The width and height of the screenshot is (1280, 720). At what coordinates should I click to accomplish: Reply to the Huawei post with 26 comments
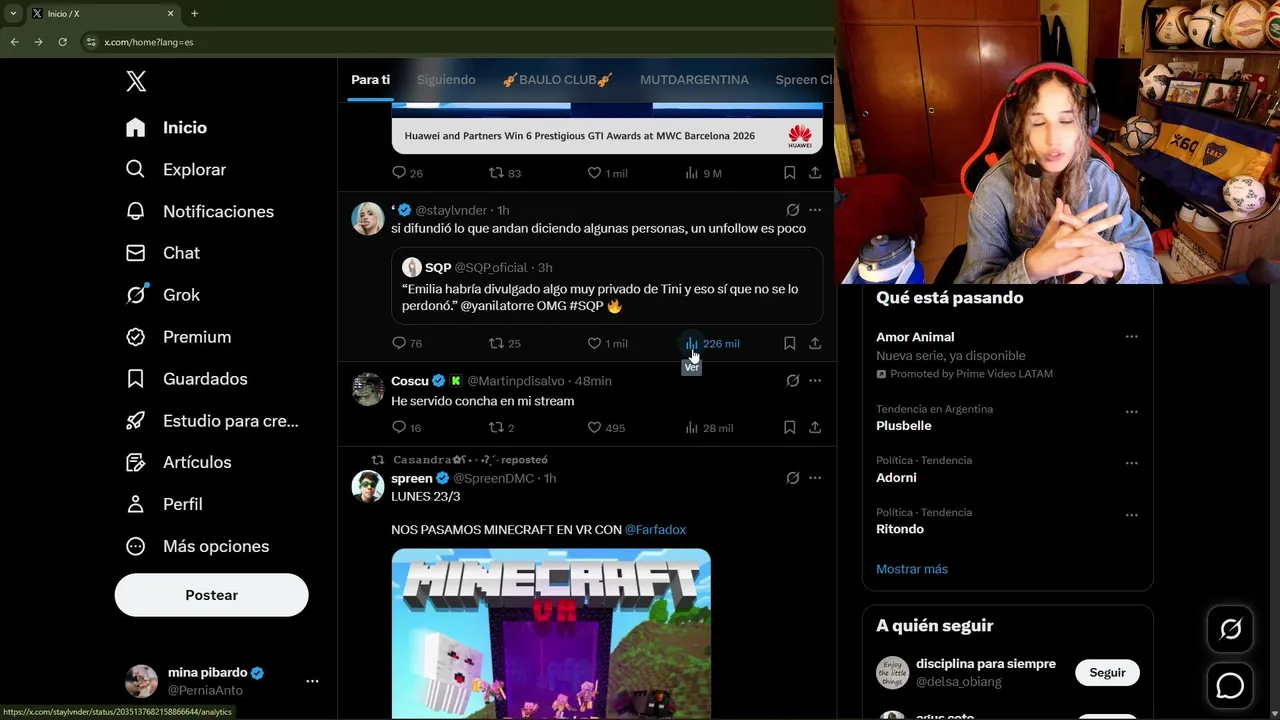[407, 173]
